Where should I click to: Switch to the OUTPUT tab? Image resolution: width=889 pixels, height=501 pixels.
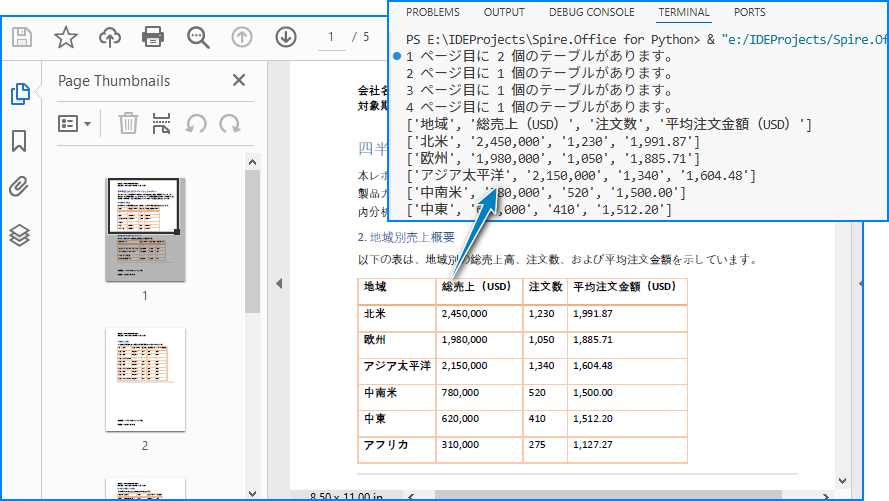[504, 12]
